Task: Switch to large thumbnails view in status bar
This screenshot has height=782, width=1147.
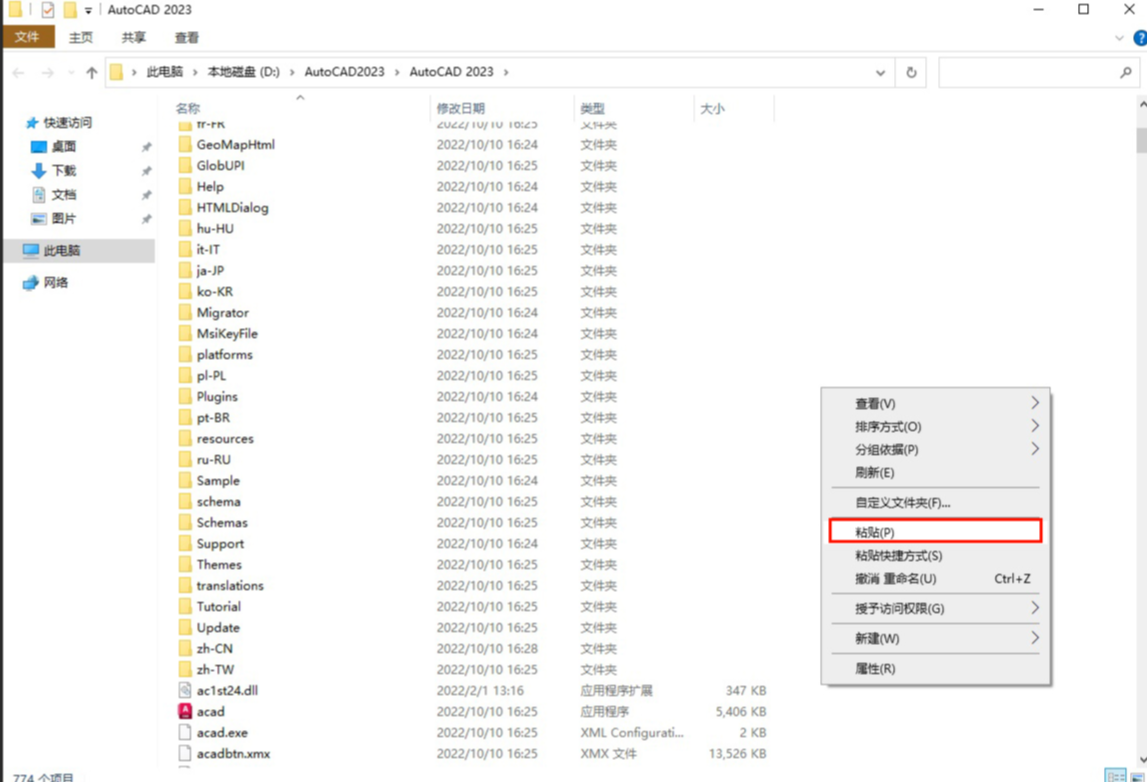Action: point(1135,776)
